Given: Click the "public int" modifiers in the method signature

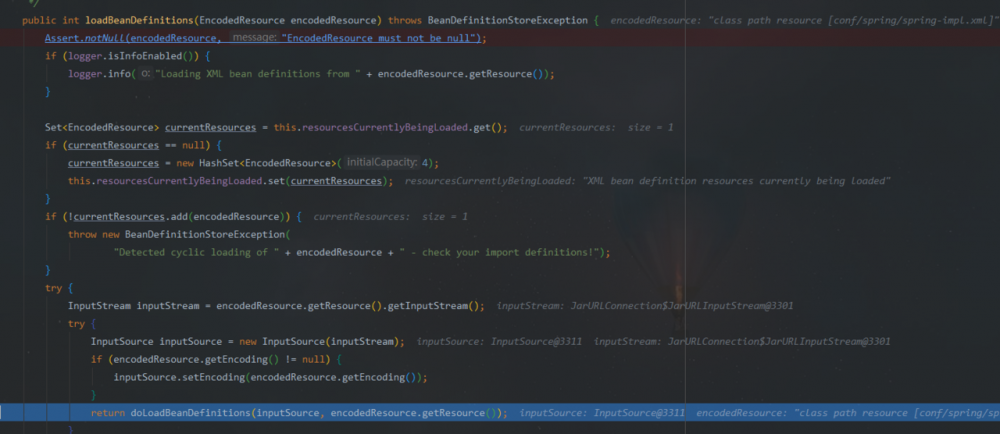Looking at the screenshot, I should point(50,20).
